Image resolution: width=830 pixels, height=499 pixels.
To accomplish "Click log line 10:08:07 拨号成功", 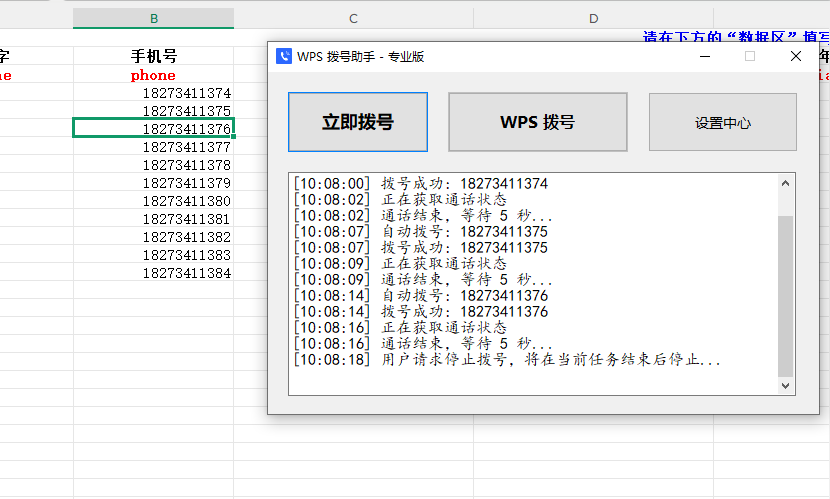I will pyautogui.click(x=421, y=248).
